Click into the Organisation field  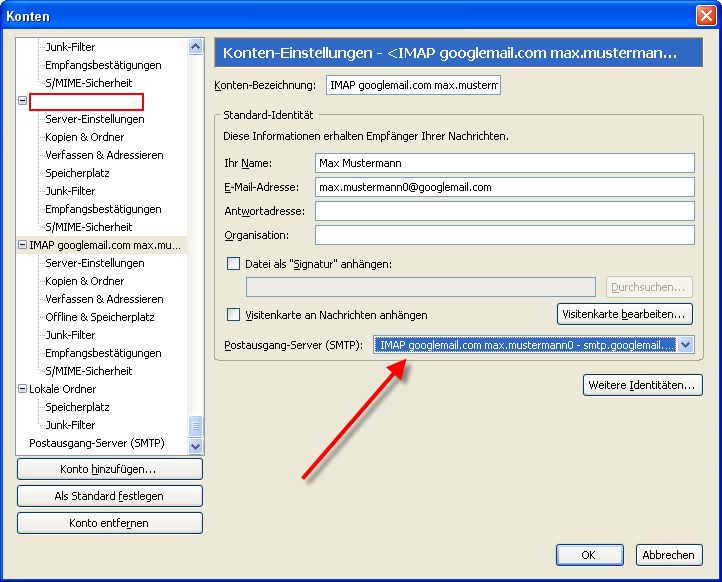pyautogui.click(x=505, y=235)
